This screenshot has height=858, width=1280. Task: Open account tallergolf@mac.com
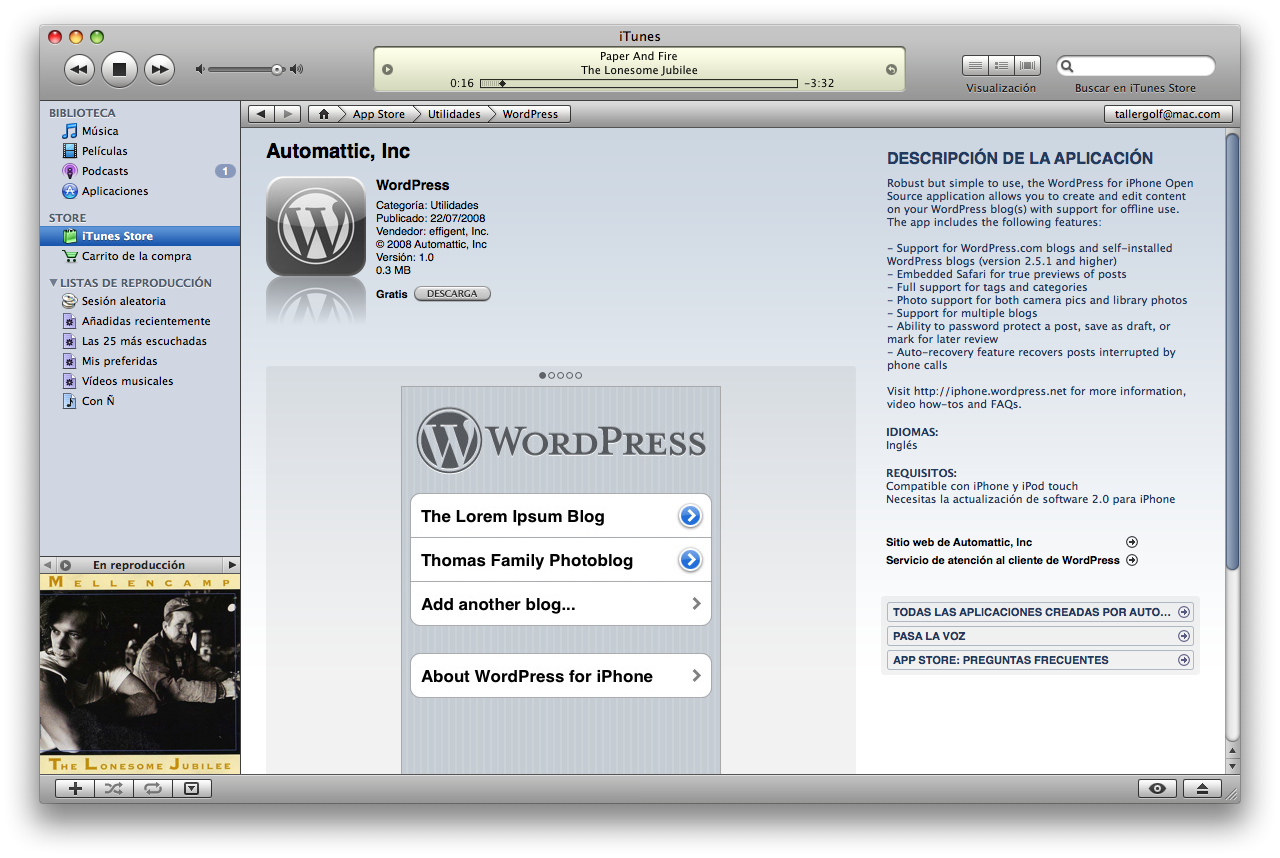pos(1168,114)
